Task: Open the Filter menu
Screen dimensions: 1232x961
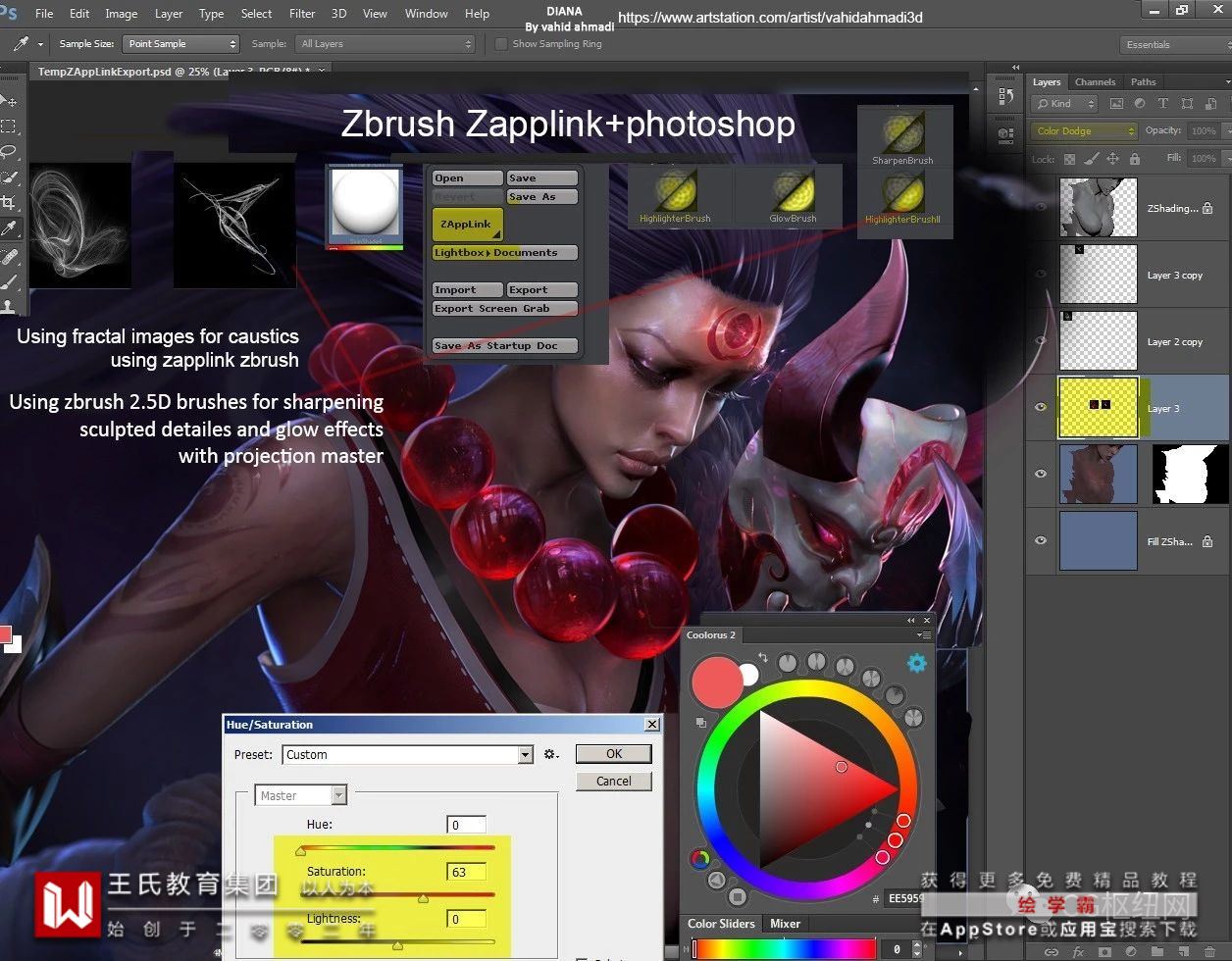Action: point(302,14)
